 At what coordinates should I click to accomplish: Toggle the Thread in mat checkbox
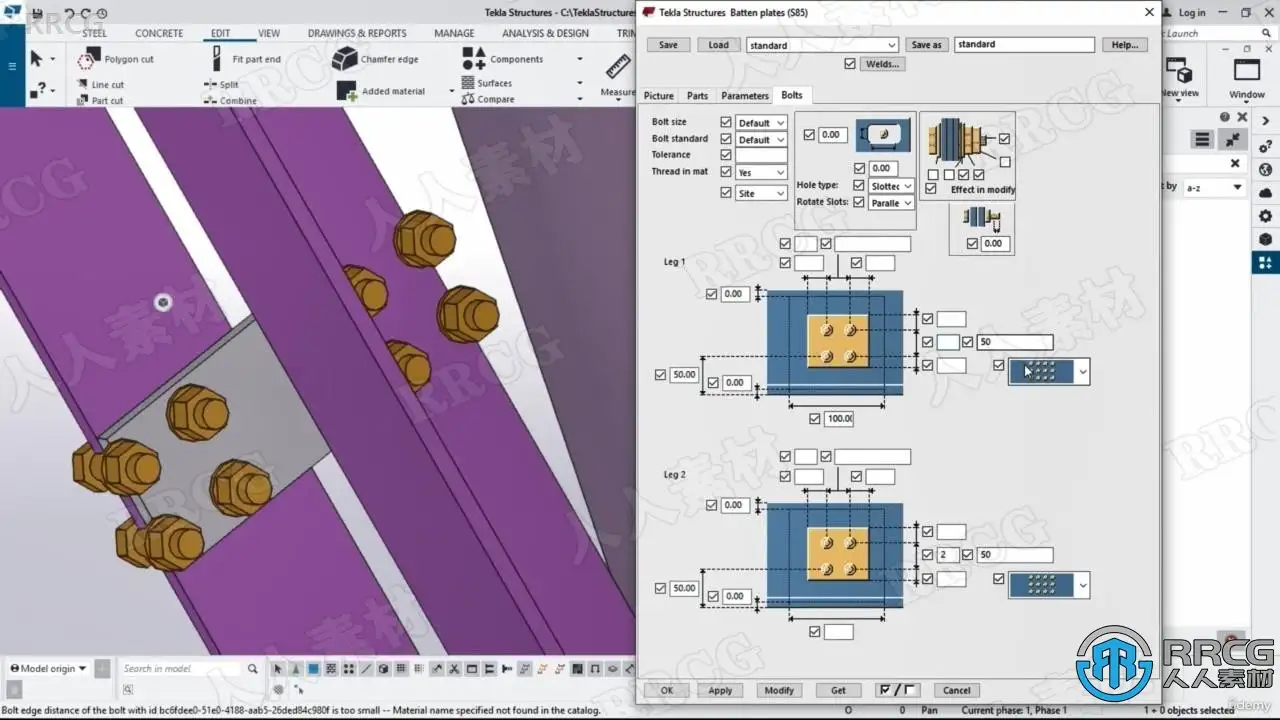point(726,172)
